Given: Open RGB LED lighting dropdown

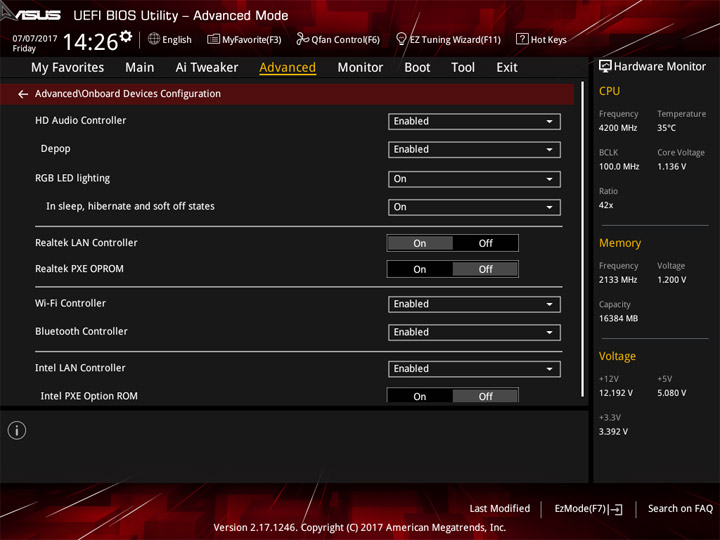Looking at the screenshot, I should tap(474, 179).
